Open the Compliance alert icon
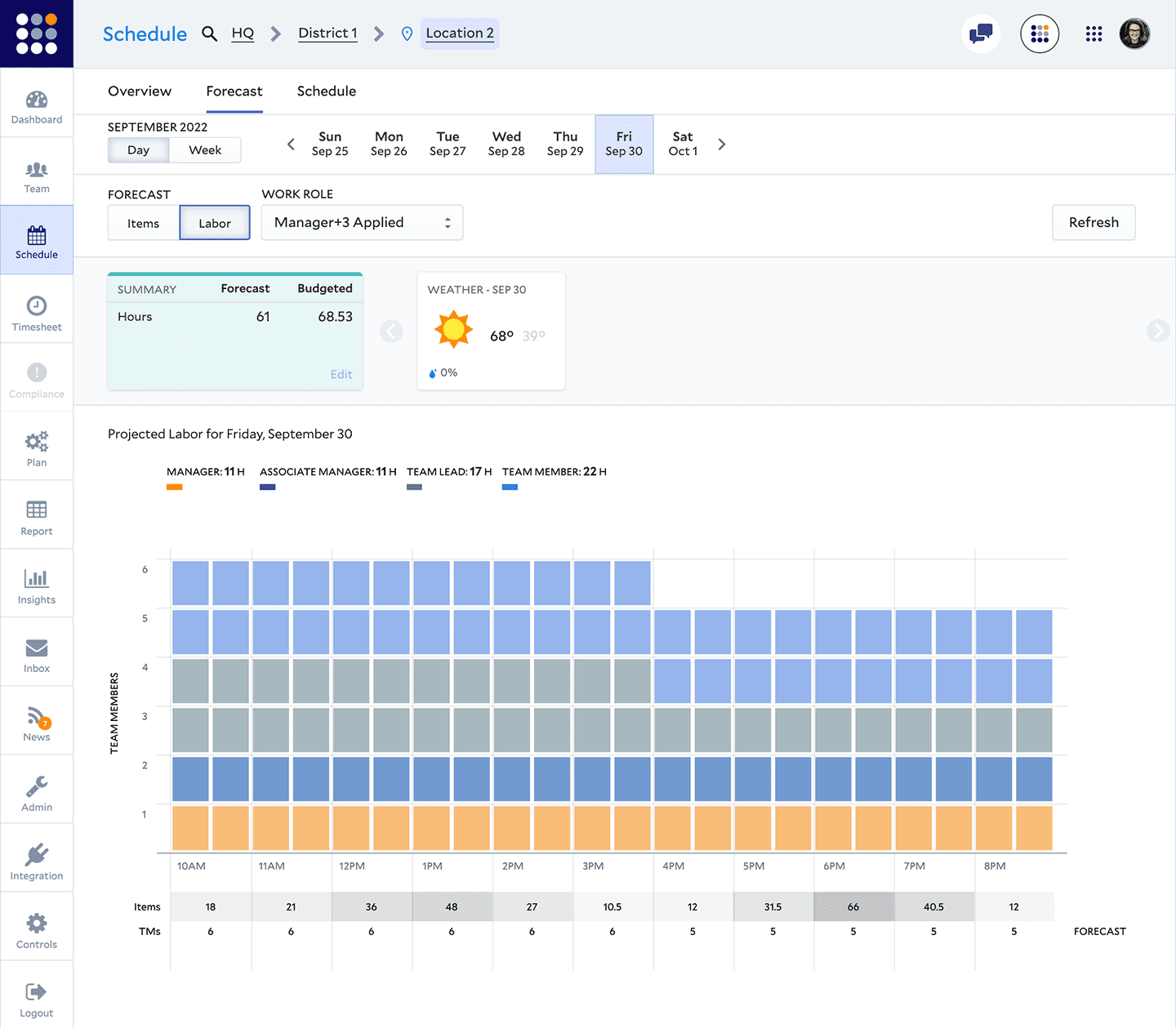This screenshot has height=1028, width=1176. 37,372
